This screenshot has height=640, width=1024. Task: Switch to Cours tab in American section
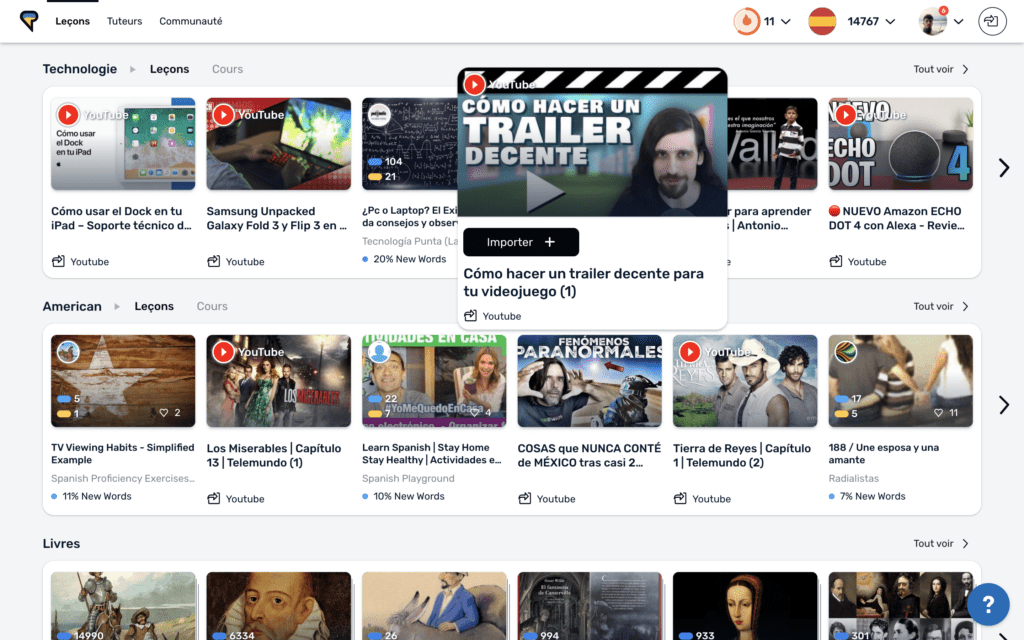(212, 306)
